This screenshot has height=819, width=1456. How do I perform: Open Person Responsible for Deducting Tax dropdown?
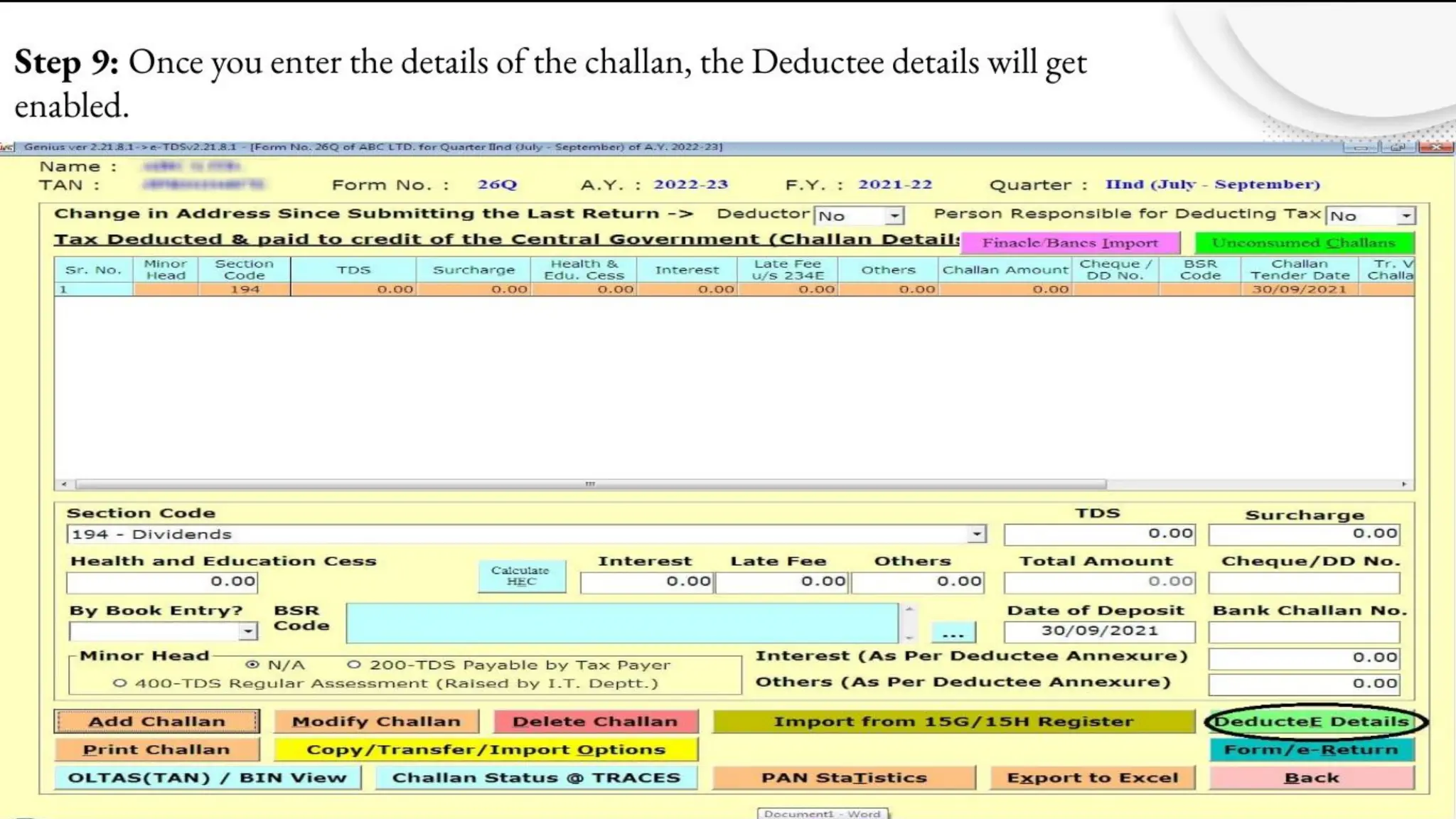click(1406, 215)
